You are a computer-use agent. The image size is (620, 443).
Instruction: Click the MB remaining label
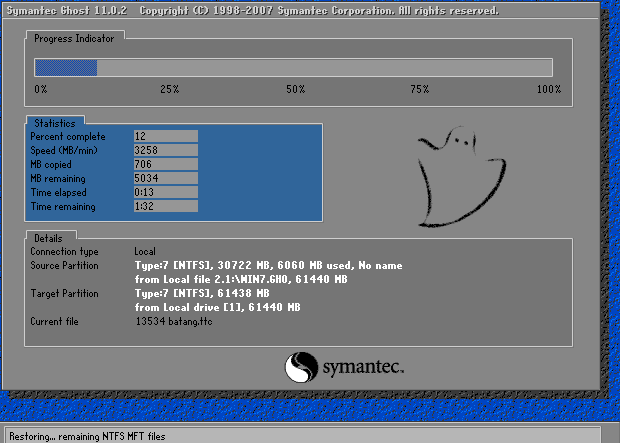(x=58, y=179)
